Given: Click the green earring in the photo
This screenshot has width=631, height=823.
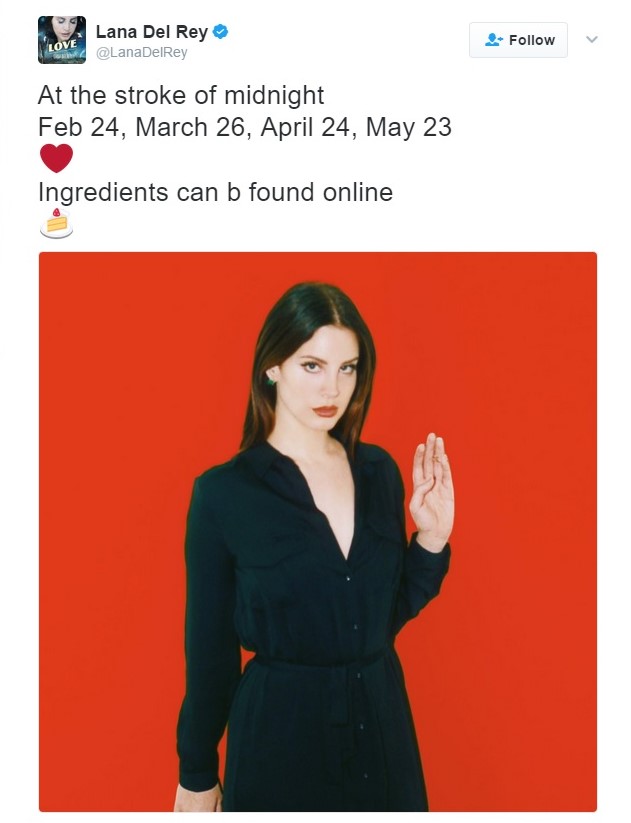Looking at the screenshot, I should 272,380.
